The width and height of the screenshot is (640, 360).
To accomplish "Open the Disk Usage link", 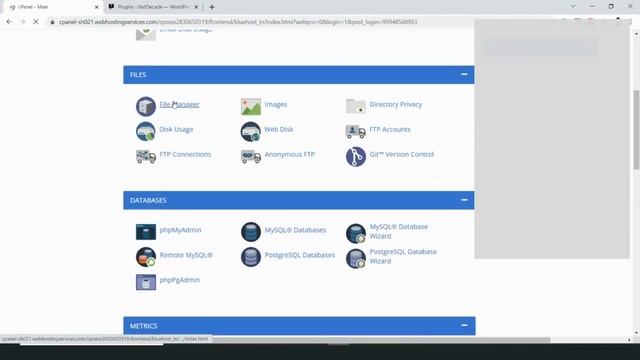I will click(176, 129).
